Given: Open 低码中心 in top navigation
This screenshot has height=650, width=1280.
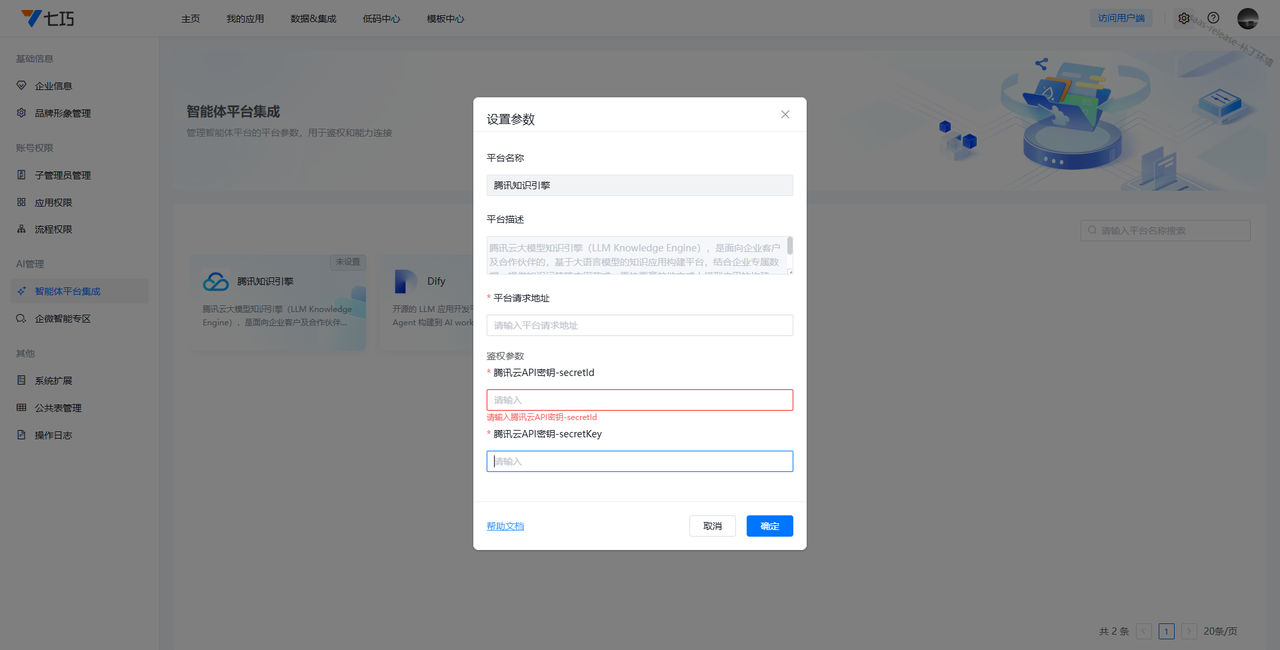Looking at the screenshot, I should [381, 19].
